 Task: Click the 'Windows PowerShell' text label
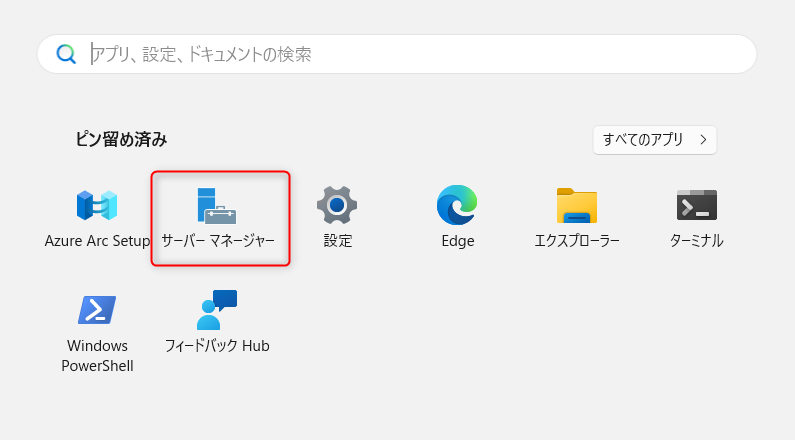coord(97,356)
